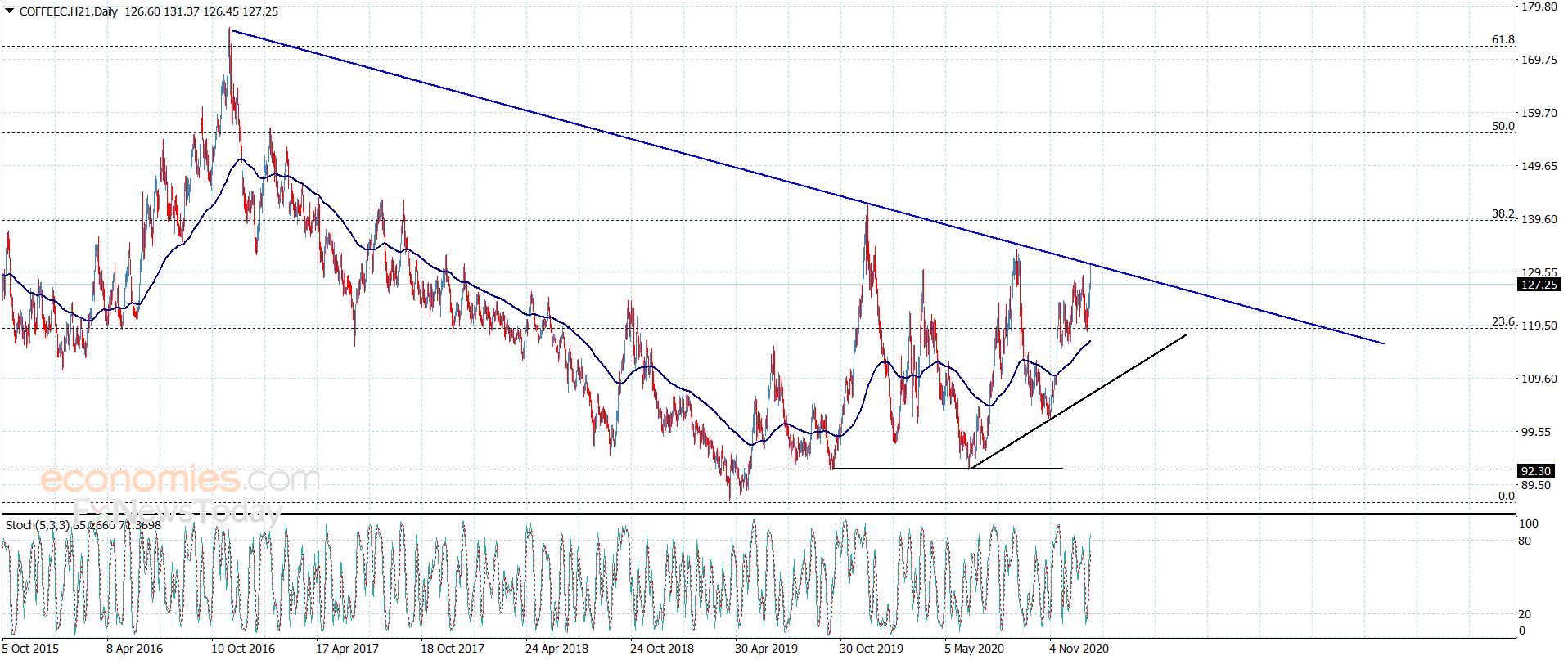Click the Stoch(5,3,3) indicator label

(x=38, y=525)
